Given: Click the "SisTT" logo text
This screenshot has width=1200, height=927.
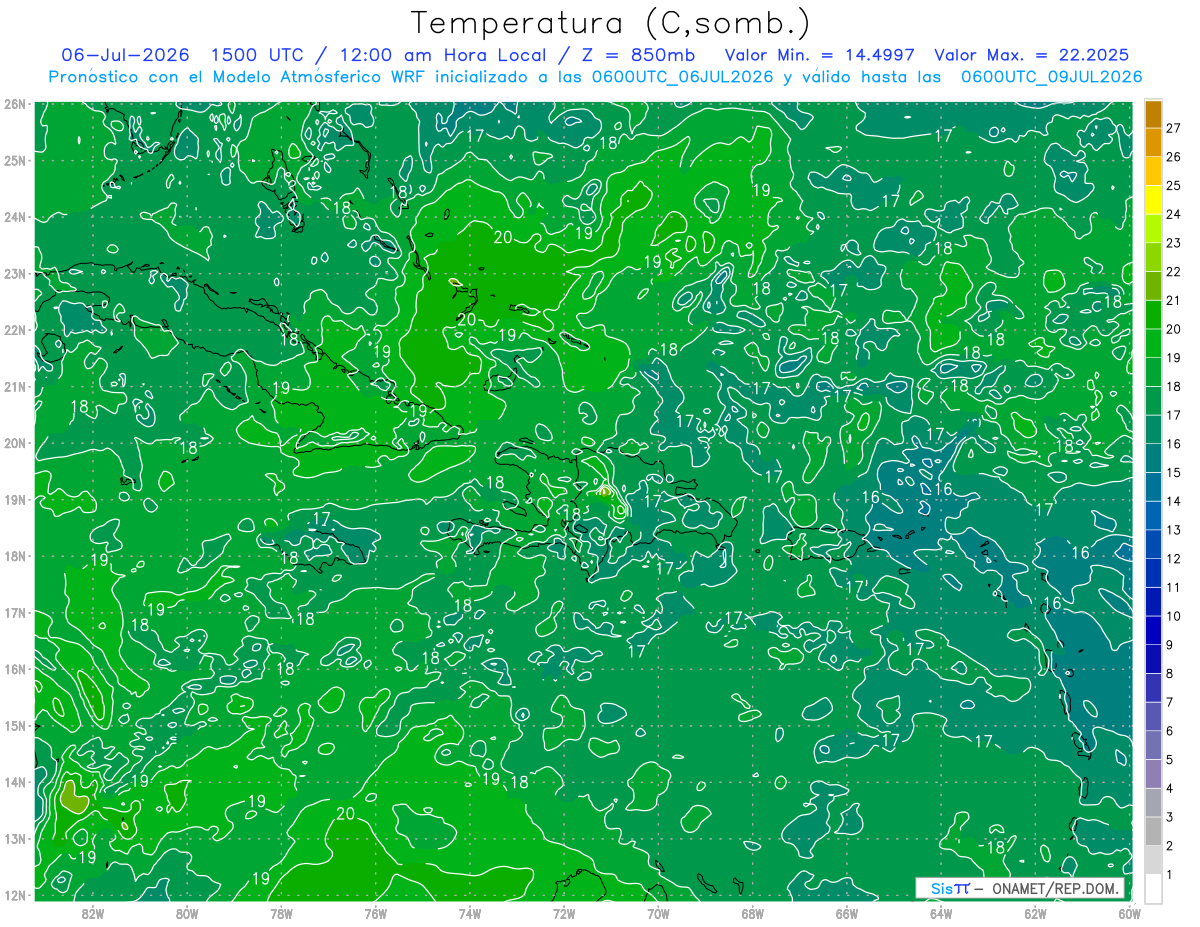Looking at the screenshot, I should (949, 888).
